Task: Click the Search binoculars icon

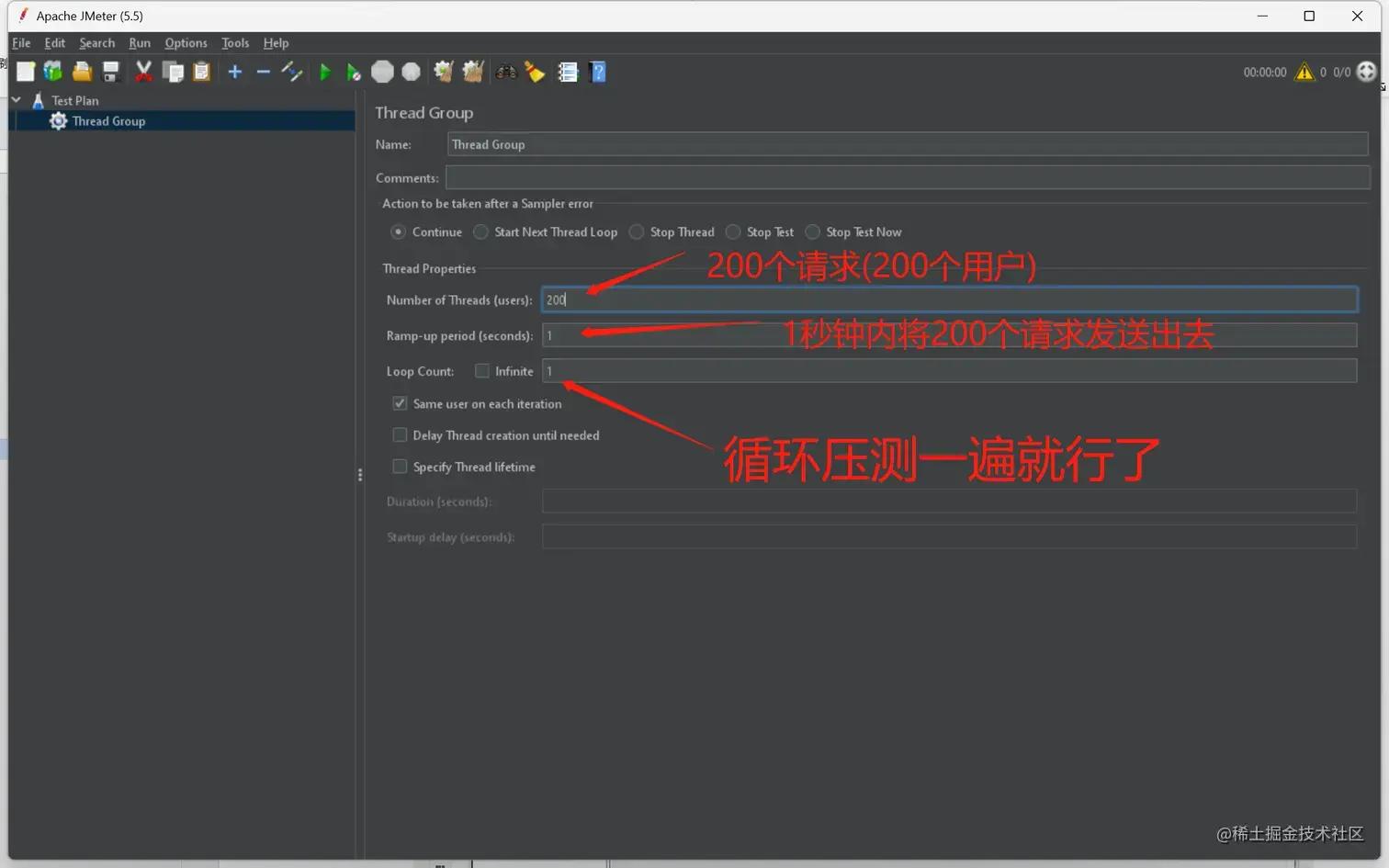Action: (x=506, y=72)
